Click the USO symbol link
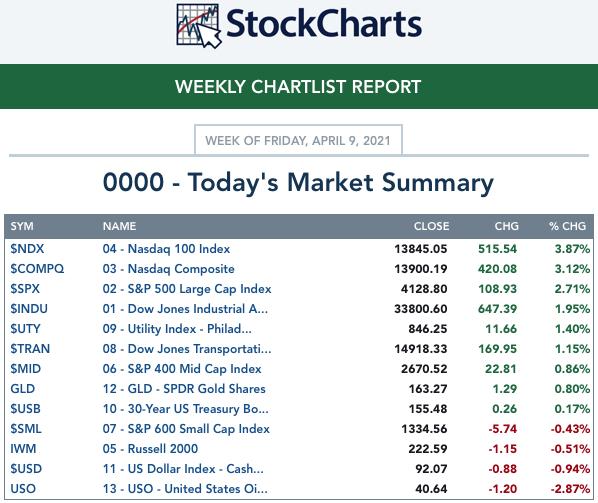598x503 pixels. pyautogui.click(x=23, y=489)
